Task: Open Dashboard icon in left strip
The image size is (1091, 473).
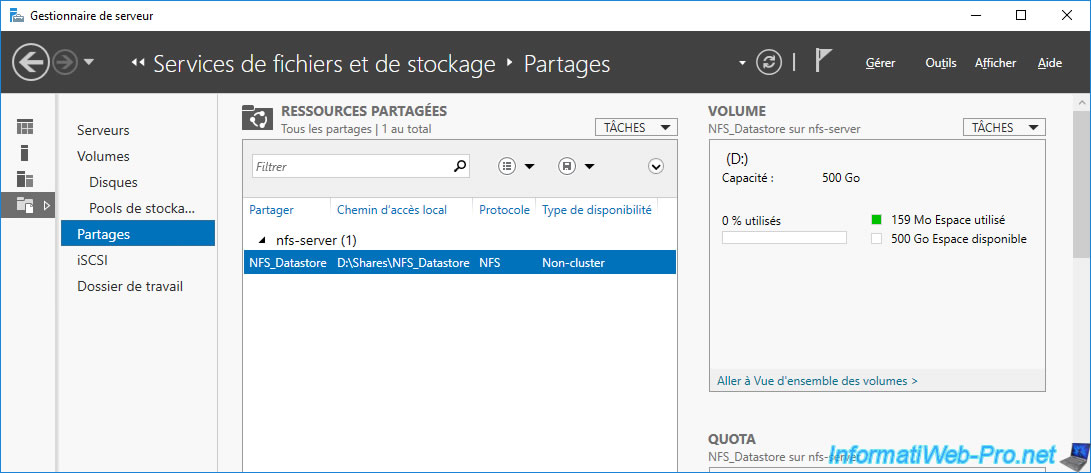Action: tap(25, 127)
